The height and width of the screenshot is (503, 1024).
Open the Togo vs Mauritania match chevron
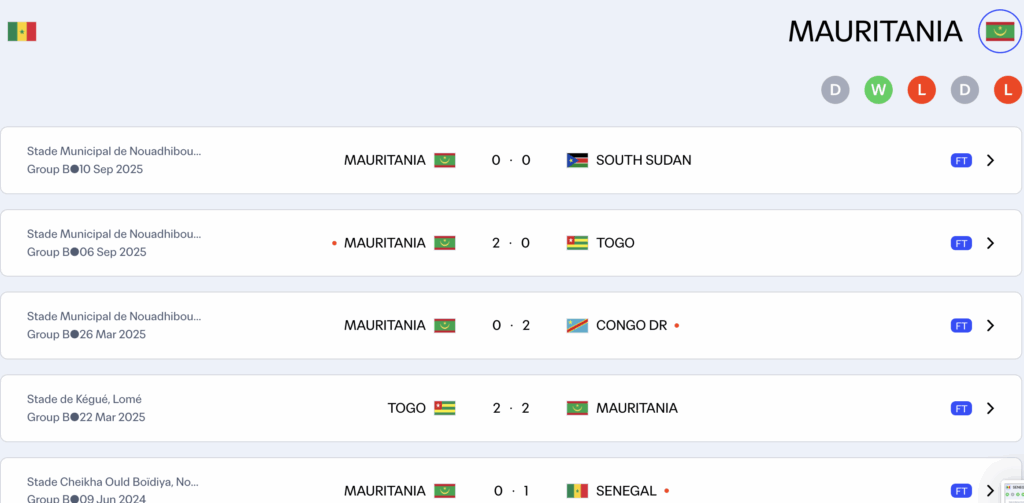[x=990, y=408]
